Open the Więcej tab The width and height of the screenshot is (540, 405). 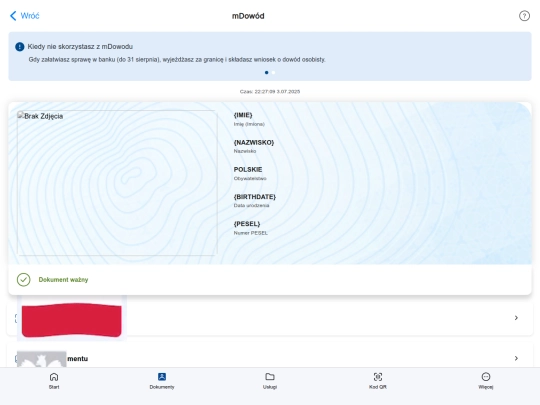coord(486,381)
